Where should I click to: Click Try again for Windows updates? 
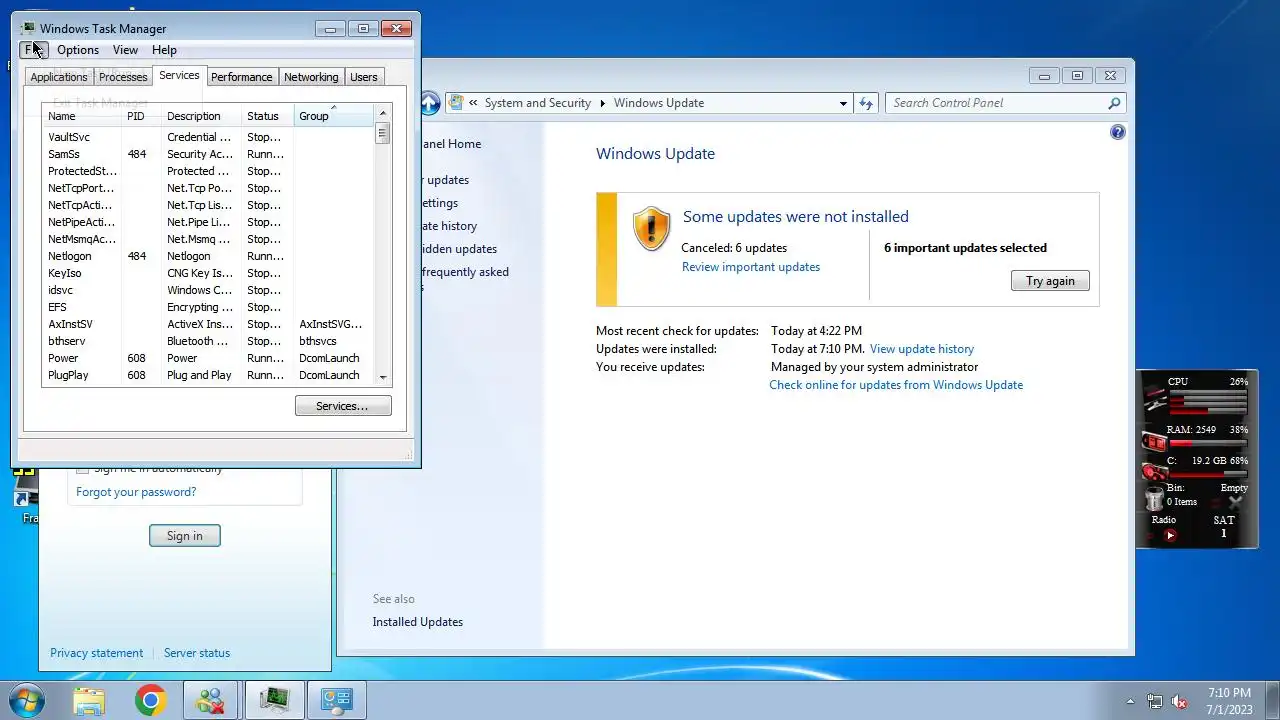click(1050, 281)
